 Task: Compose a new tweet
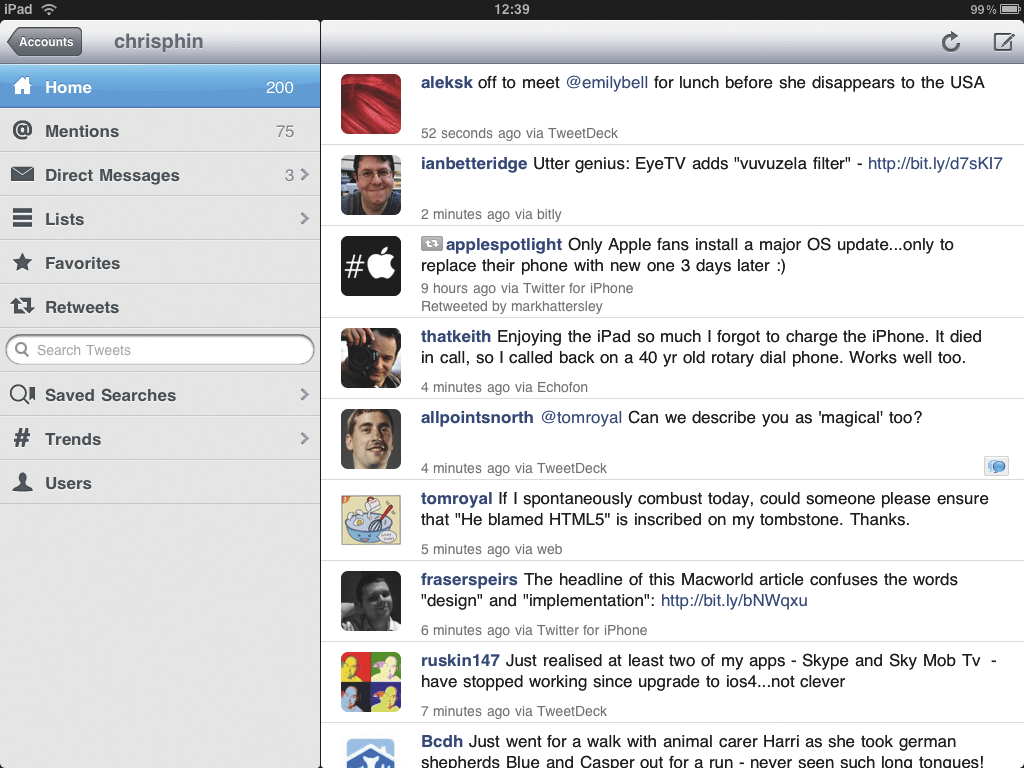click(x=1004, y=42)
